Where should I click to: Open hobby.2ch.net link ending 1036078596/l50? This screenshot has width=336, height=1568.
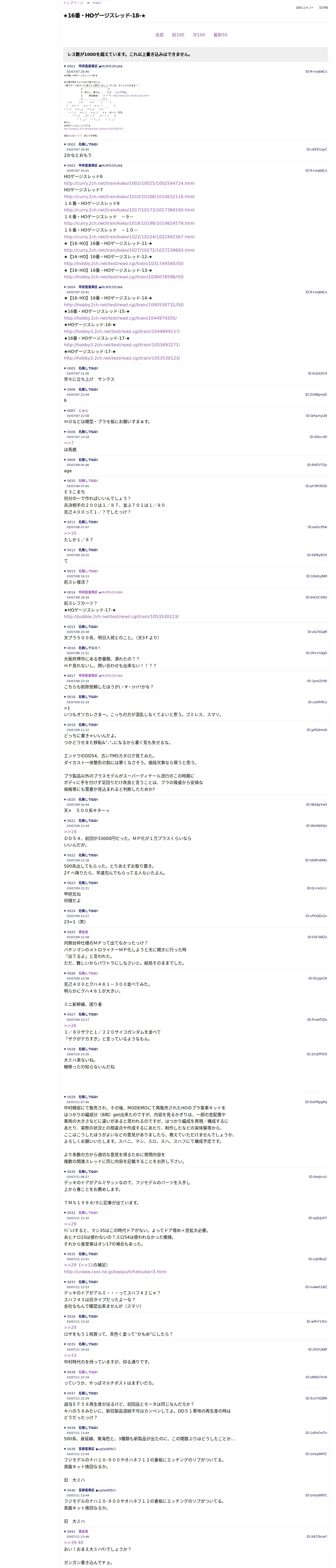pyautogui.click(x=124, y=277)
